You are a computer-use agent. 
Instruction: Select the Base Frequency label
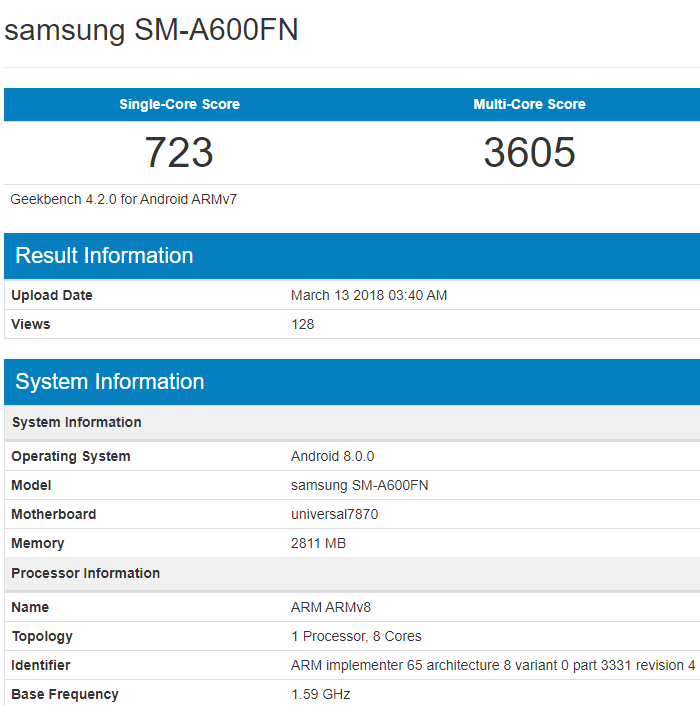tap(65, 694)
